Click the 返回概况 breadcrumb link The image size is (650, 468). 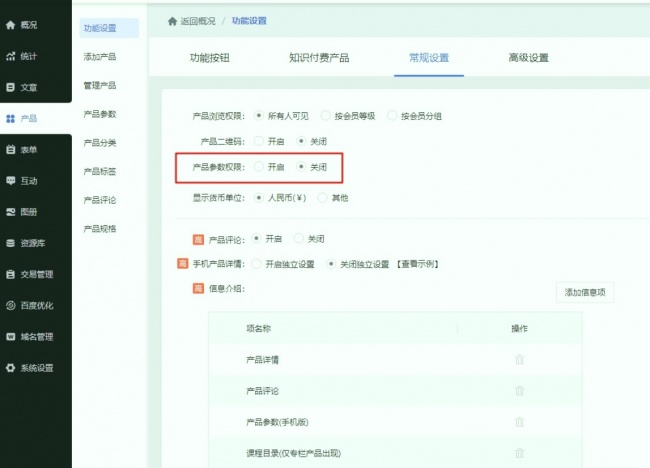pyautogui.click(x=198, y=21)
